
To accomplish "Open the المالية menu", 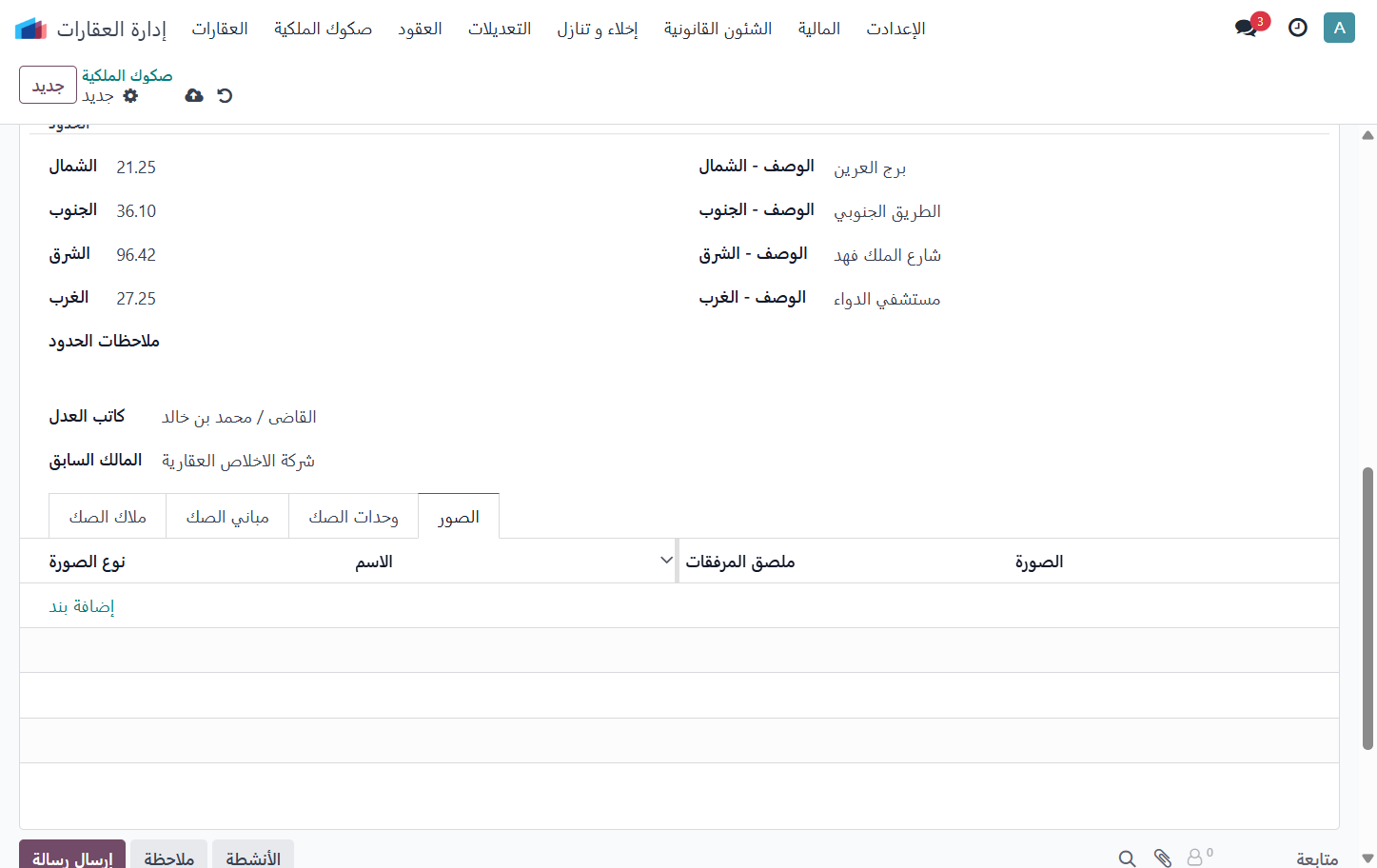I will pos(819,29).
